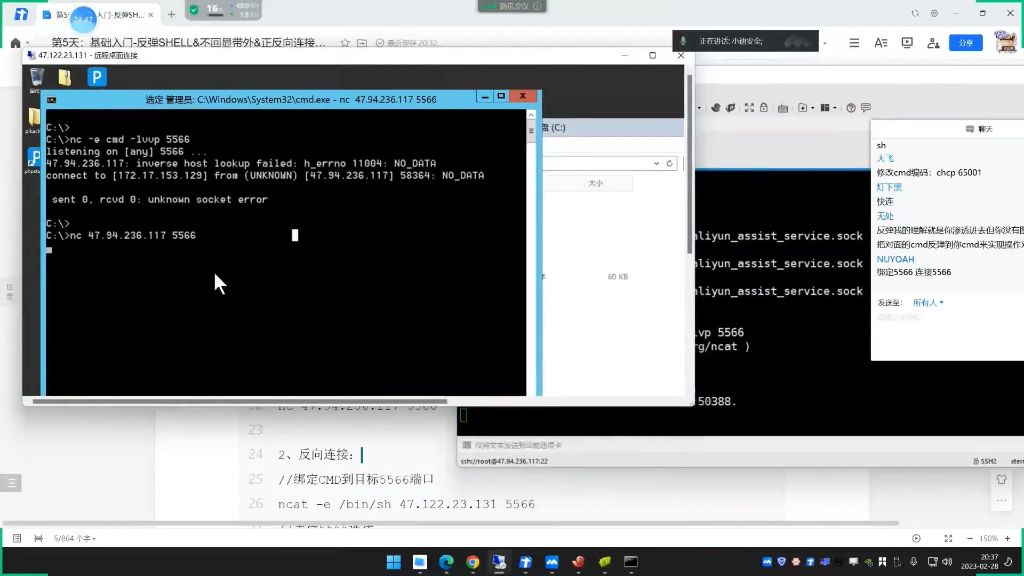Click the keyboard icon in SSH toolbar
The image size is (1024, 576).
click(x=782, y=108)
